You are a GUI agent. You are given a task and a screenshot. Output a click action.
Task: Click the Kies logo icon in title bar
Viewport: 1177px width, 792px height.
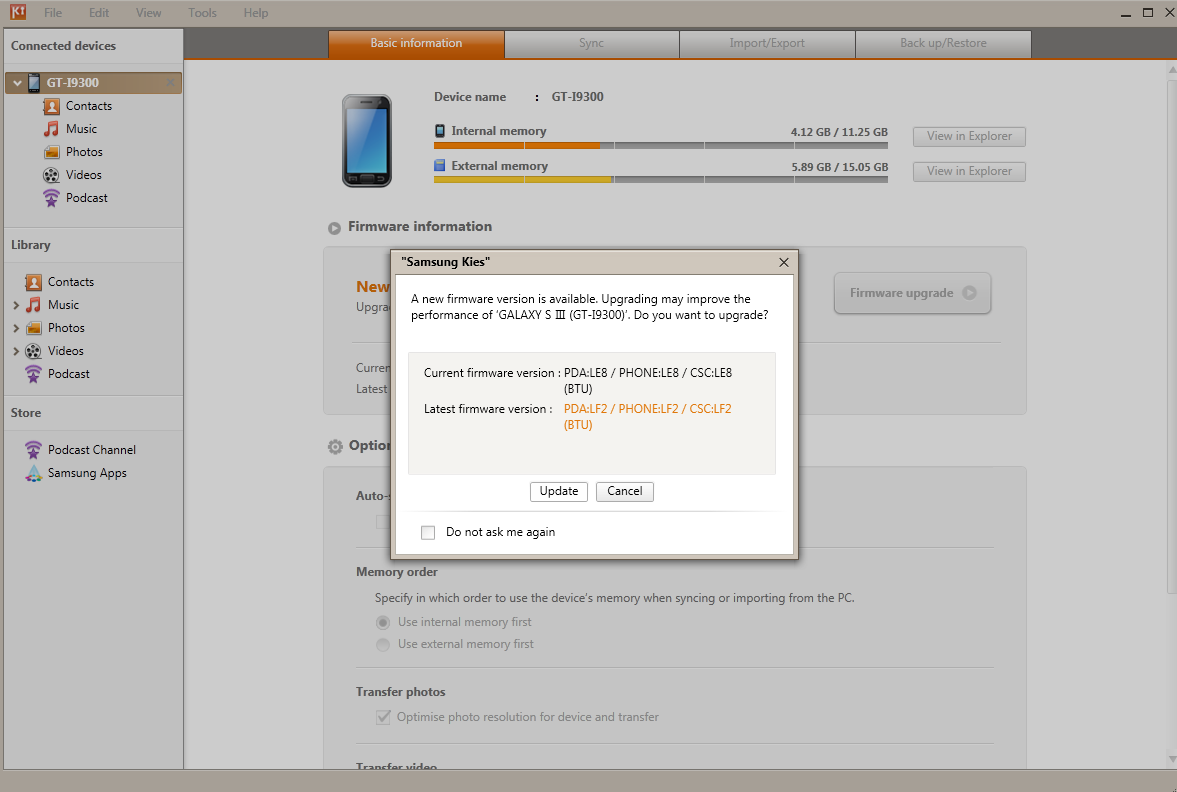click(x=16, y=13)
